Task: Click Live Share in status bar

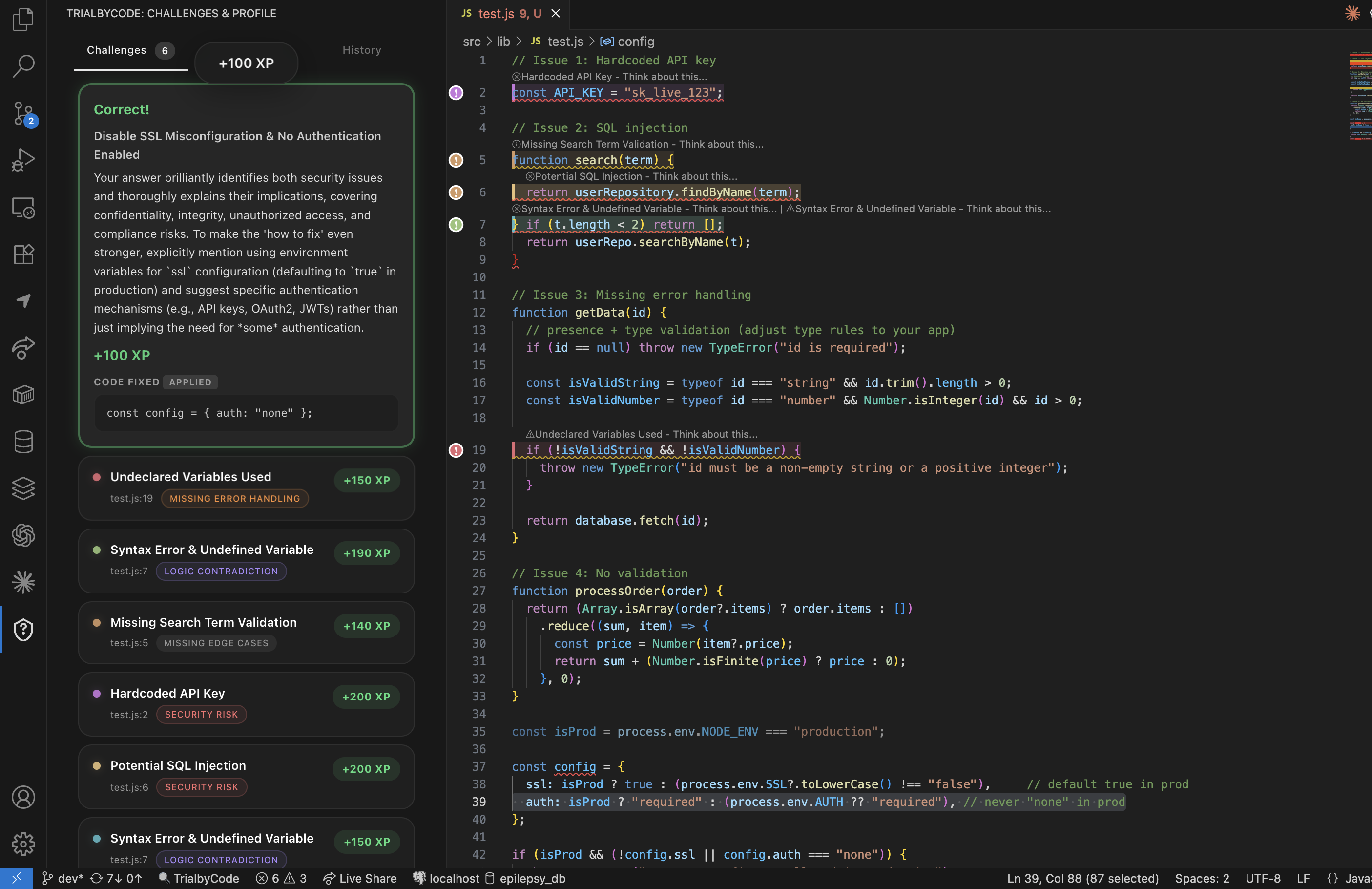Action: [x=360, y=878]
